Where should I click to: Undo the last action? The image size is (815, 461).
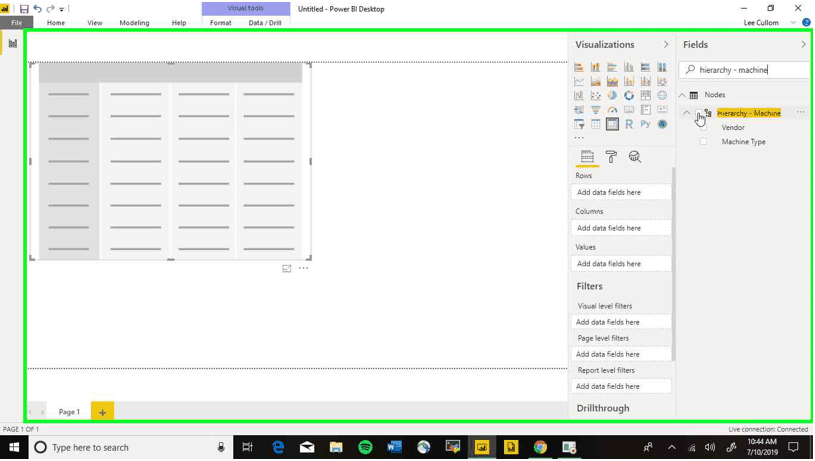point(37,9)
